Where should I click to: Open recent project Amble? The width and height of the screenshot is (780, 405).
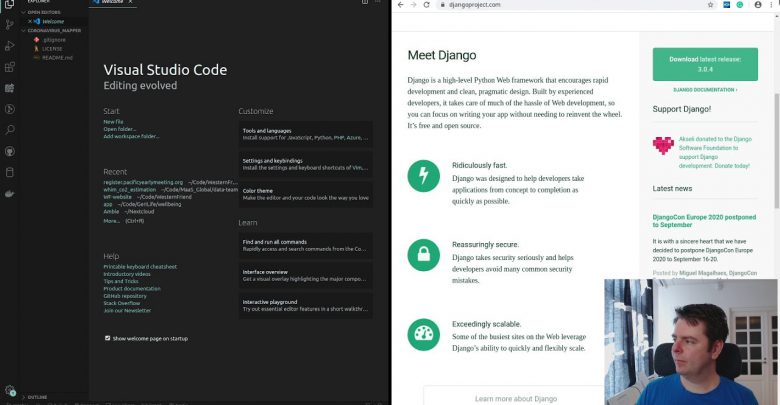click(111, 211)
